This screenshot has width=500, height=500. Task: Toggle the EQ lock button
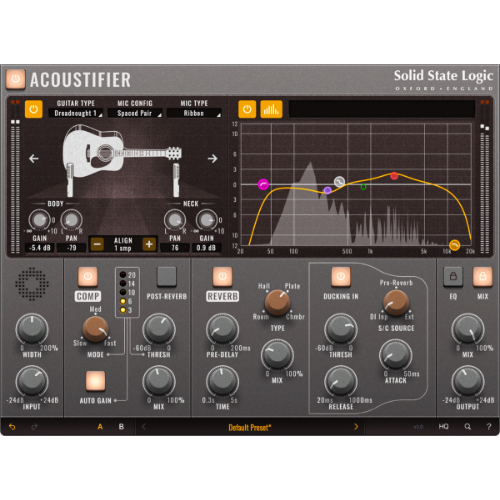(453, 276)
